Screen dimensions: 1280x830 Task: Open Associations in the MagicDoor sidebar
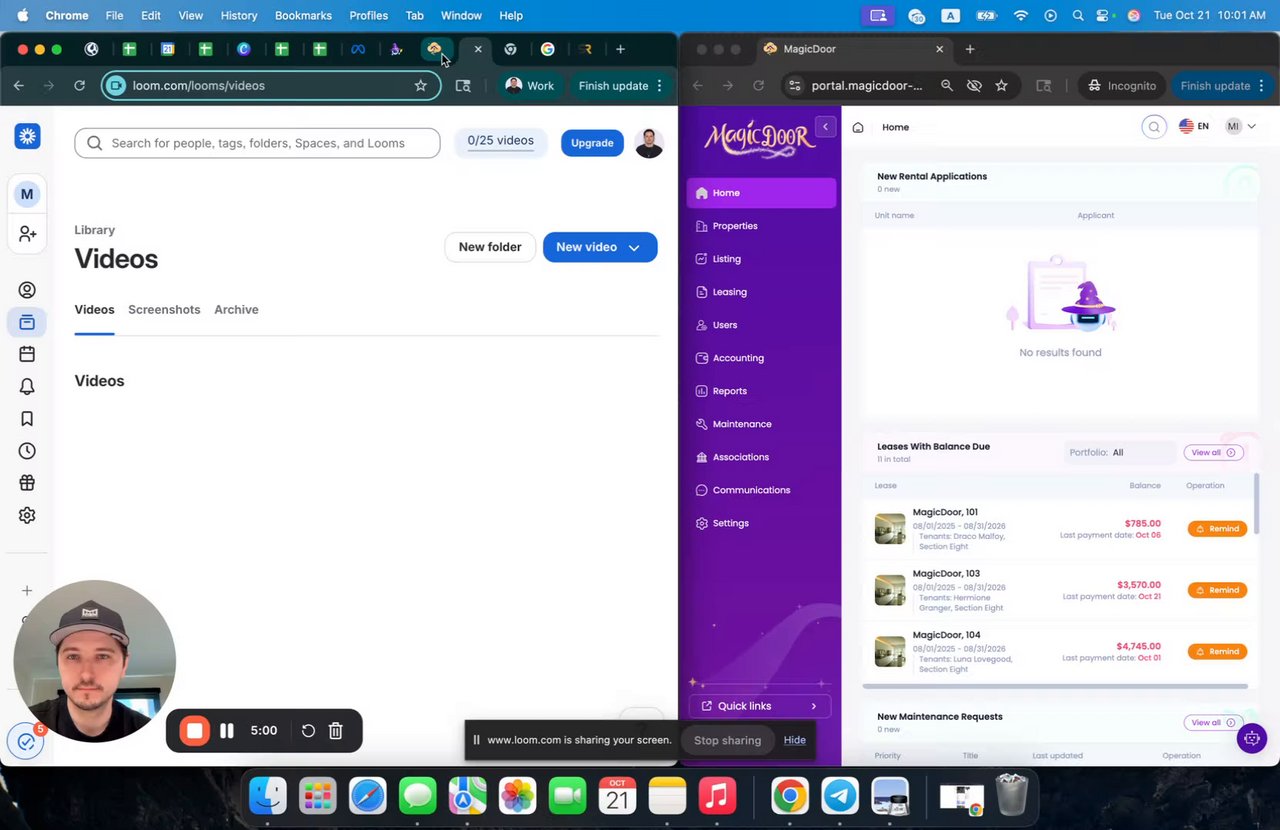pyautogui.click(x=761, y=457)
